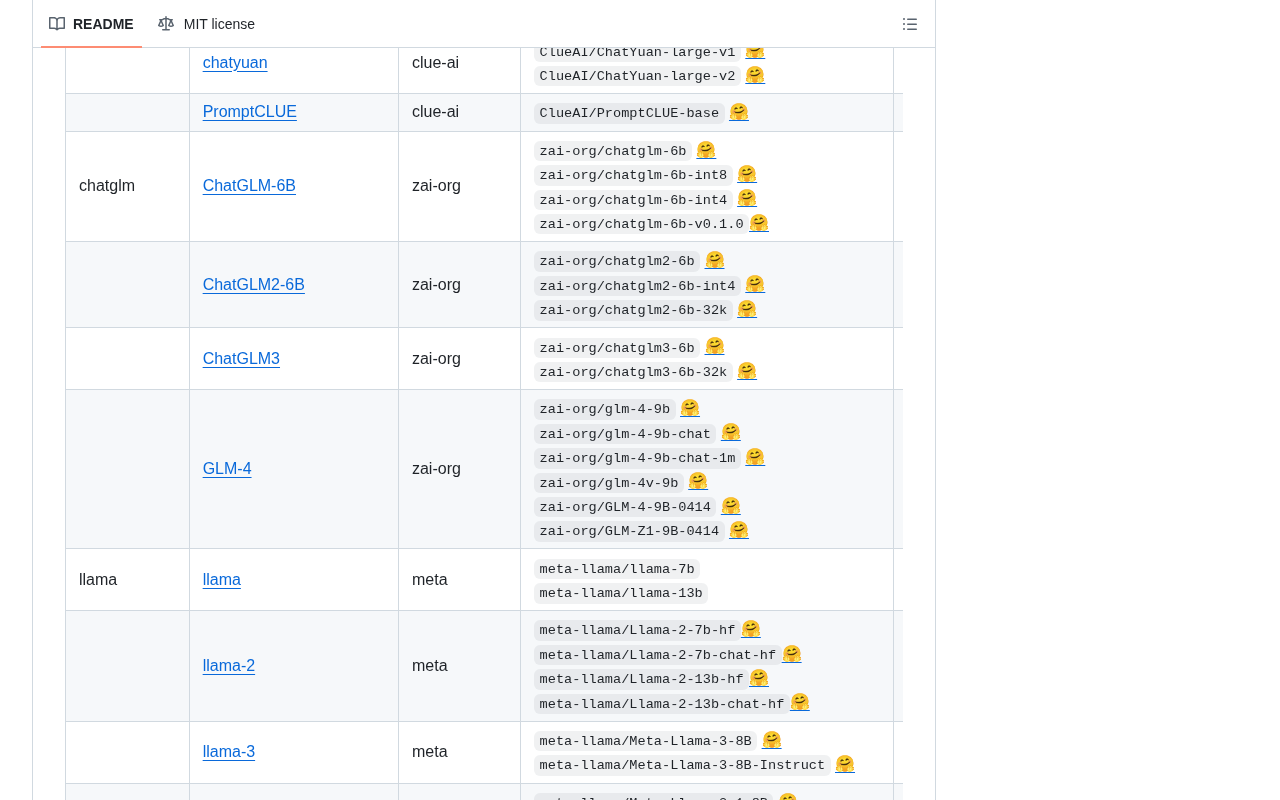Open Hugging Face icon for zai-org/chatglm-6b-int4
Screen dimensions: 1280x800
coord(747,198)
